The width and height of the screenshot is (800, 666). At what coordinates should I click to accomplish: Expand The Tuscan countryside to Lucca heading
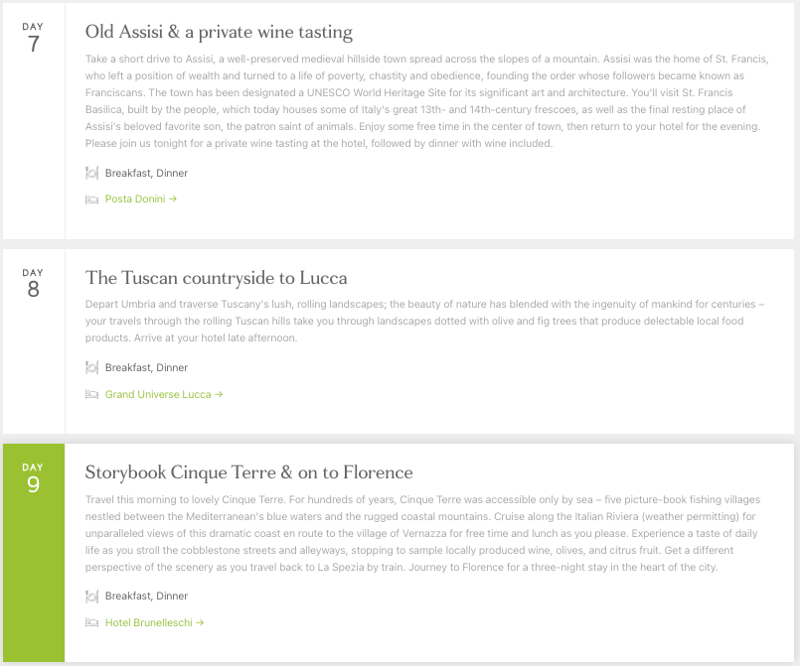click(216, 278)
